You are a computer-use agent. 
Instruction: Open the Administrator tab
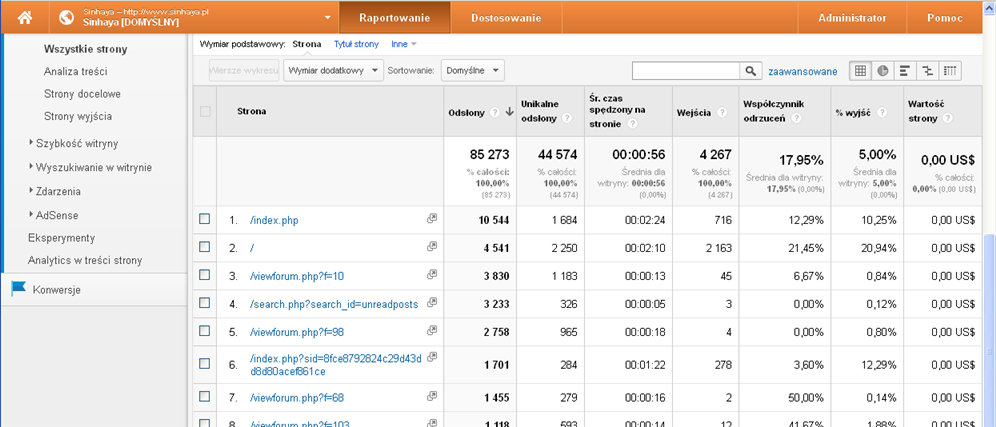point(852,18)
